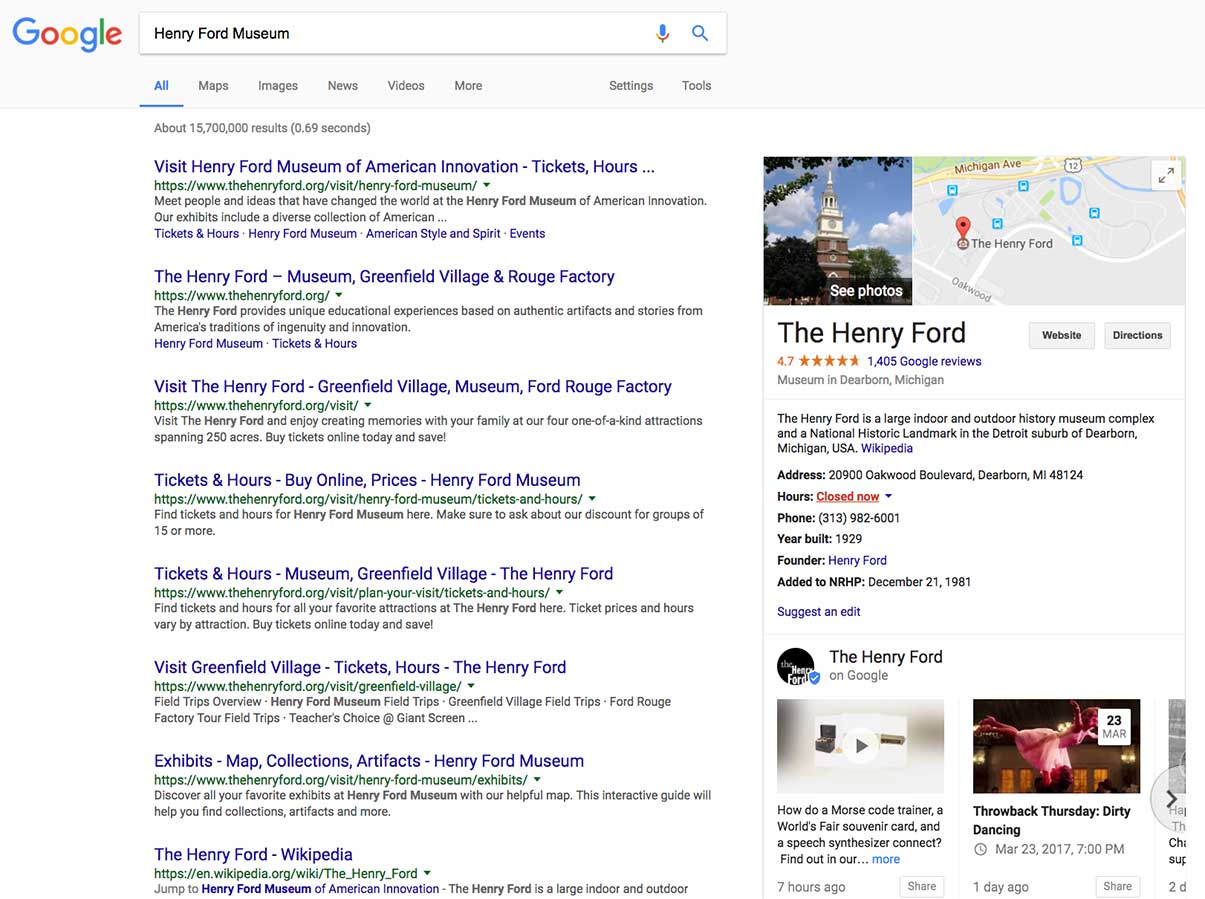Click the Google logo
The width and height of the screenshot is (1205, 899).
coord(67,34)
